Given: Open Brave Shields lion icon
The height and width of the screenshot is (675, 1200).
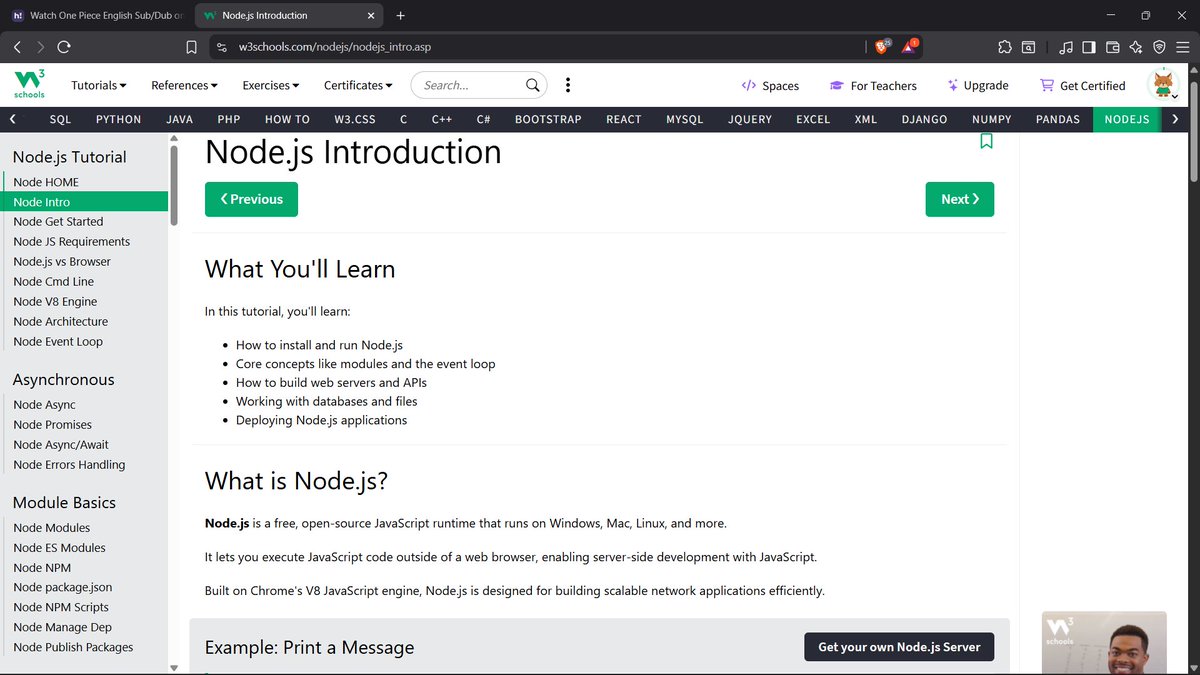Looking at the screenshot, I should [882, 46].
